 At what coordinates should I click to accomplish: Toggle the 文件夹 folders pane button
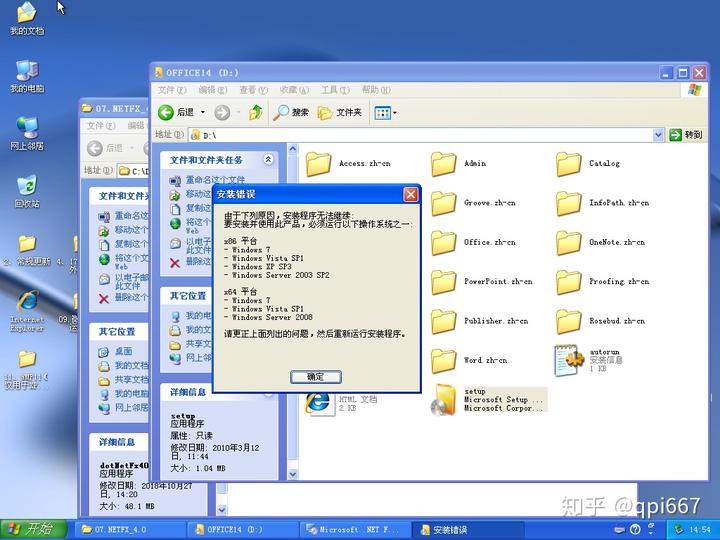tap(339, 112)
